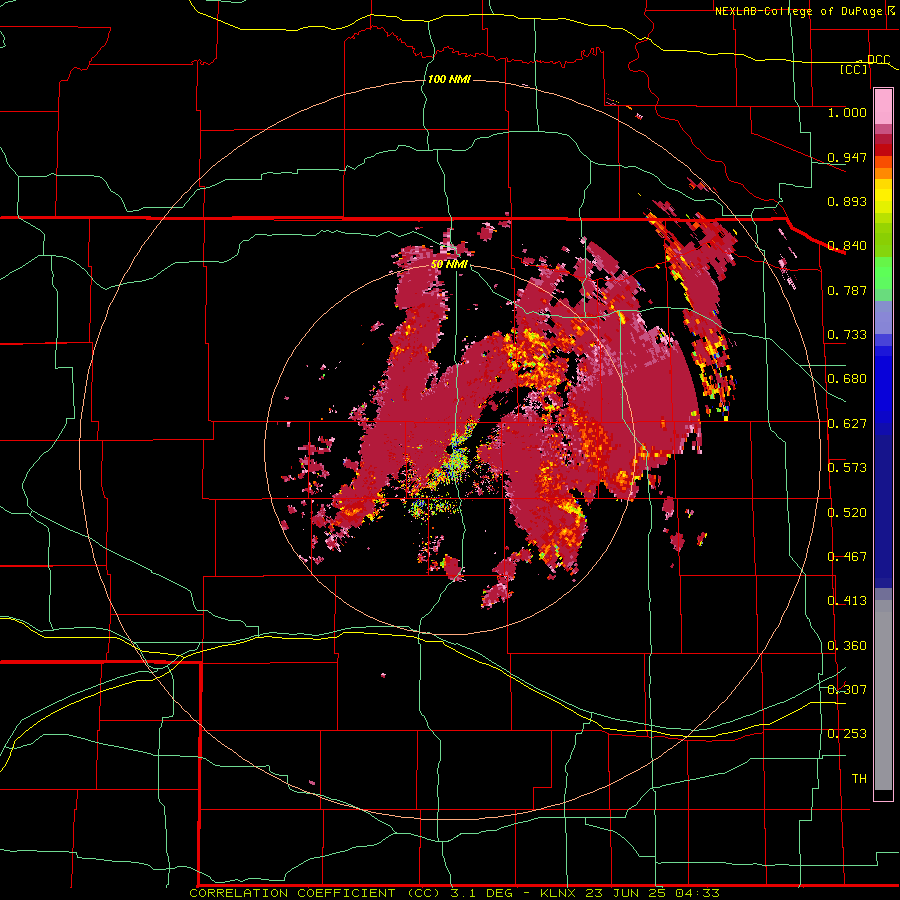
Task: Click the 0.627 value on color scale
Action: tap(847, 424)
